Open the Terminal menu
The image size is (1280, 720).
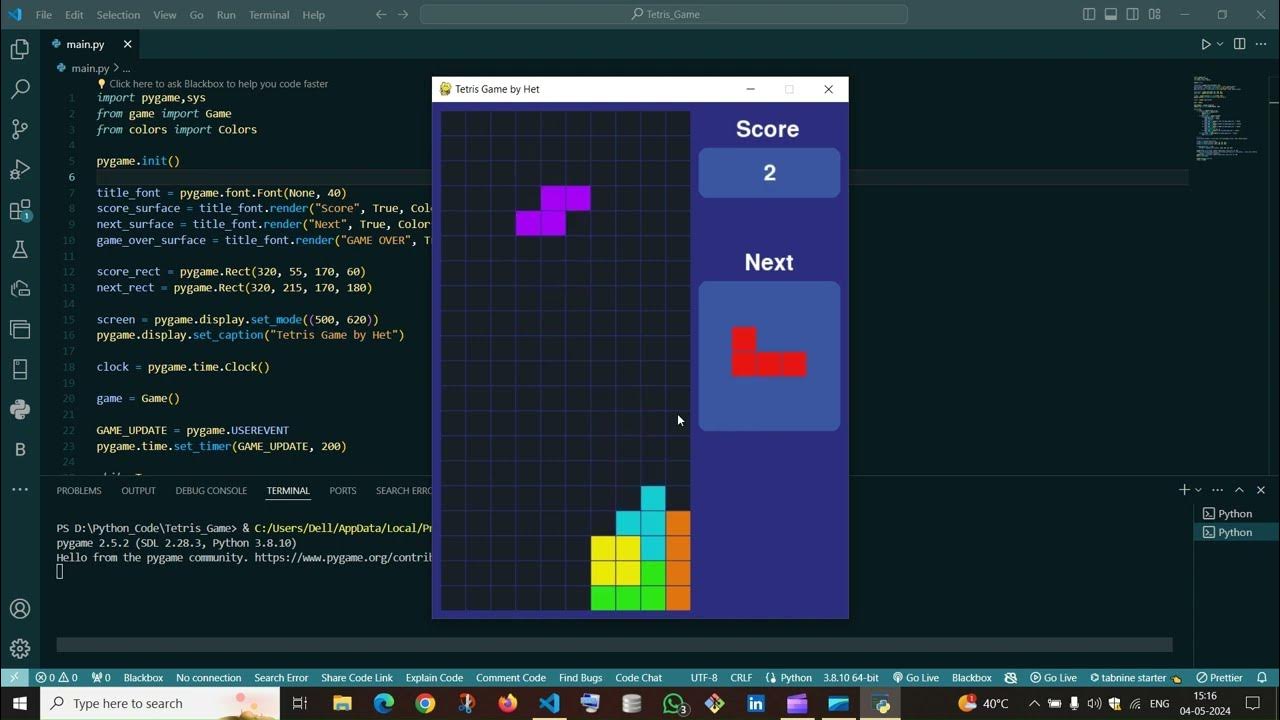click(x=269, y=15)
